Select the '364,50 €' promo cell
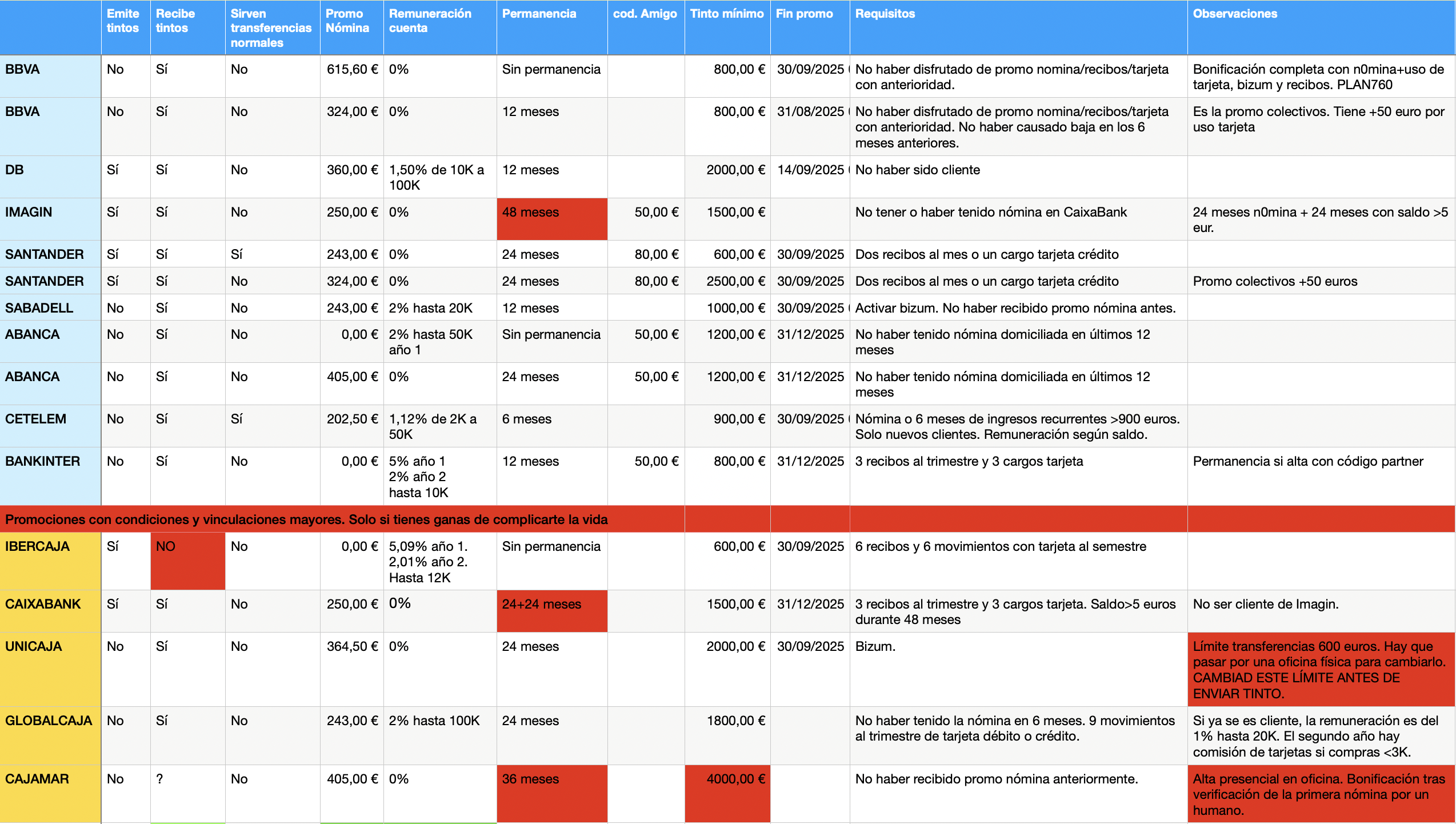 tap(351, 669)
